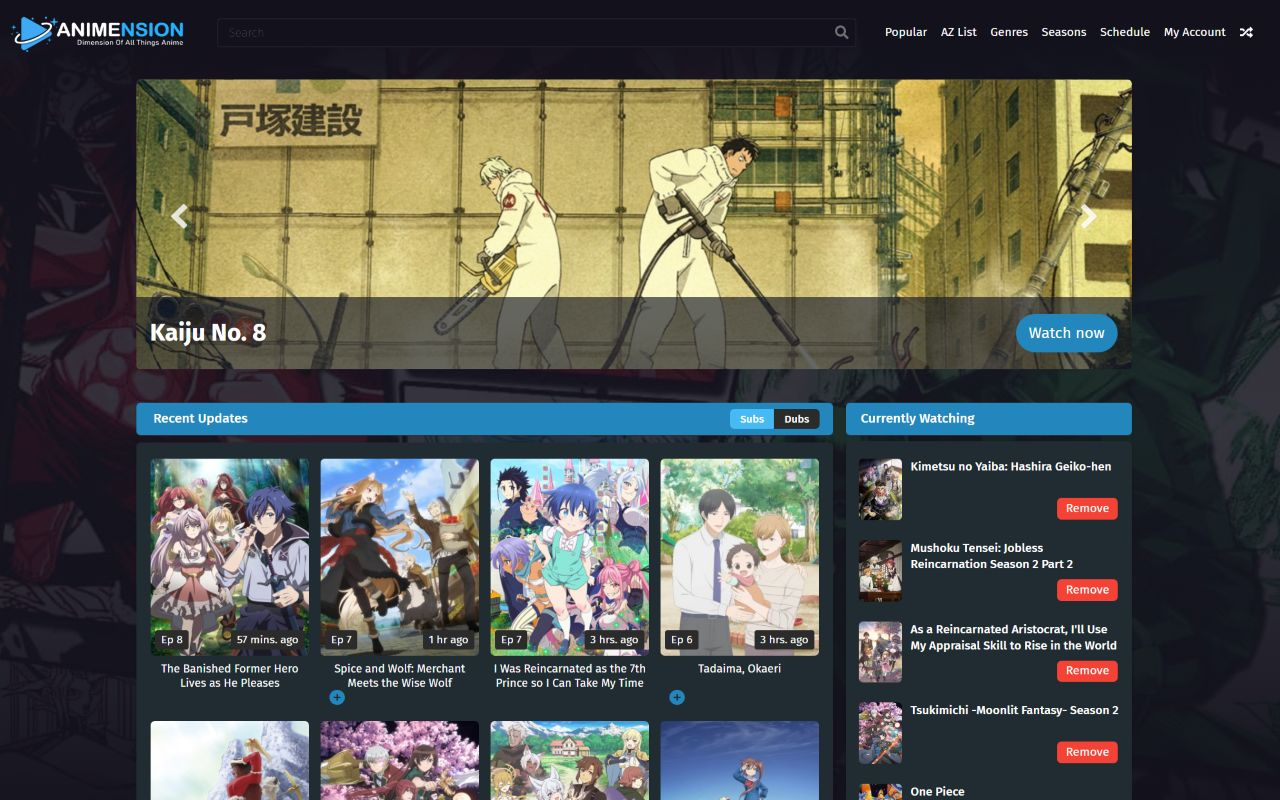Click I Was Reincarnated 7th Prince title text

[x=570, y=676]
